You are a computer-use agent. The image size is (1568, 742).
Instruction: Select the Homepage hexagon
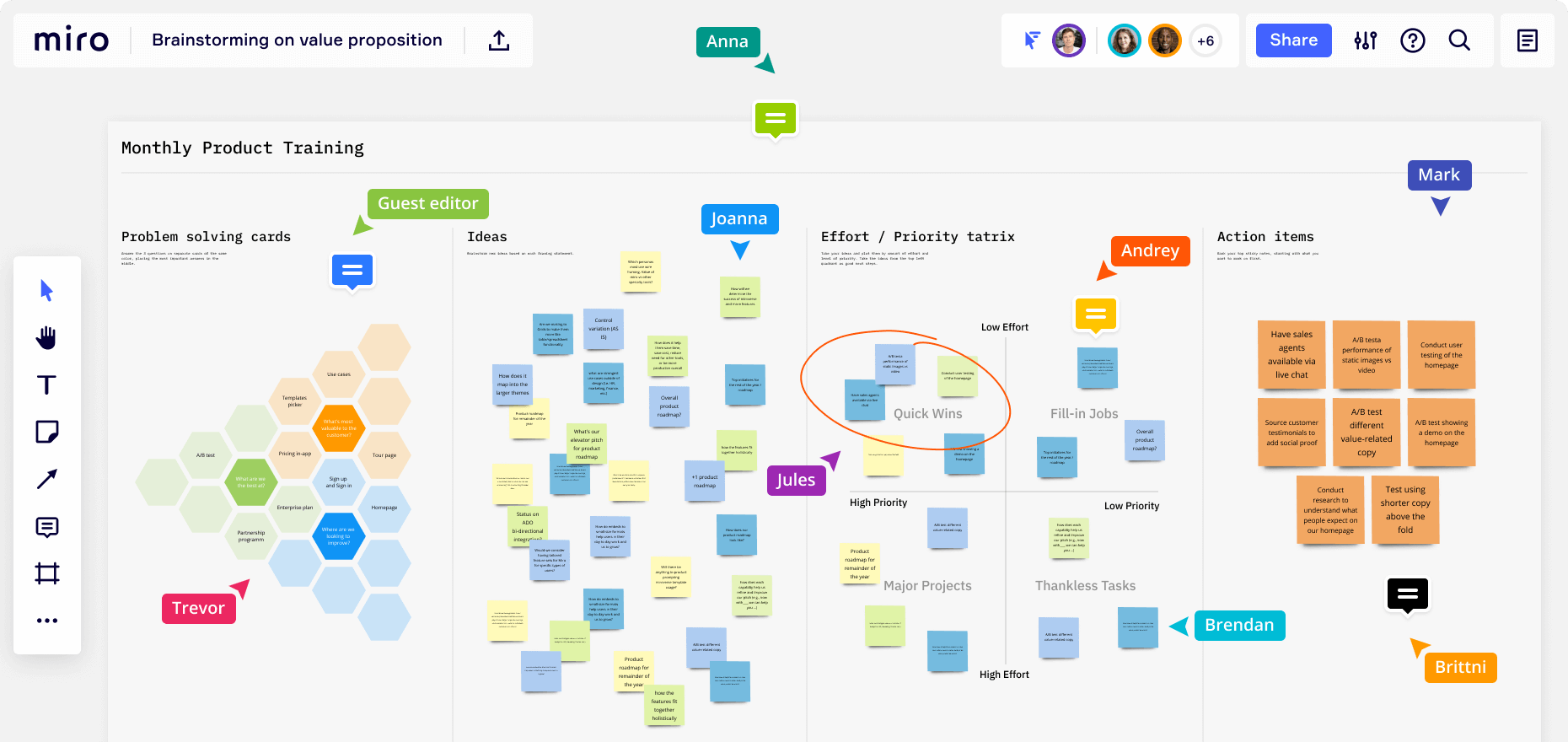(384, 508)
